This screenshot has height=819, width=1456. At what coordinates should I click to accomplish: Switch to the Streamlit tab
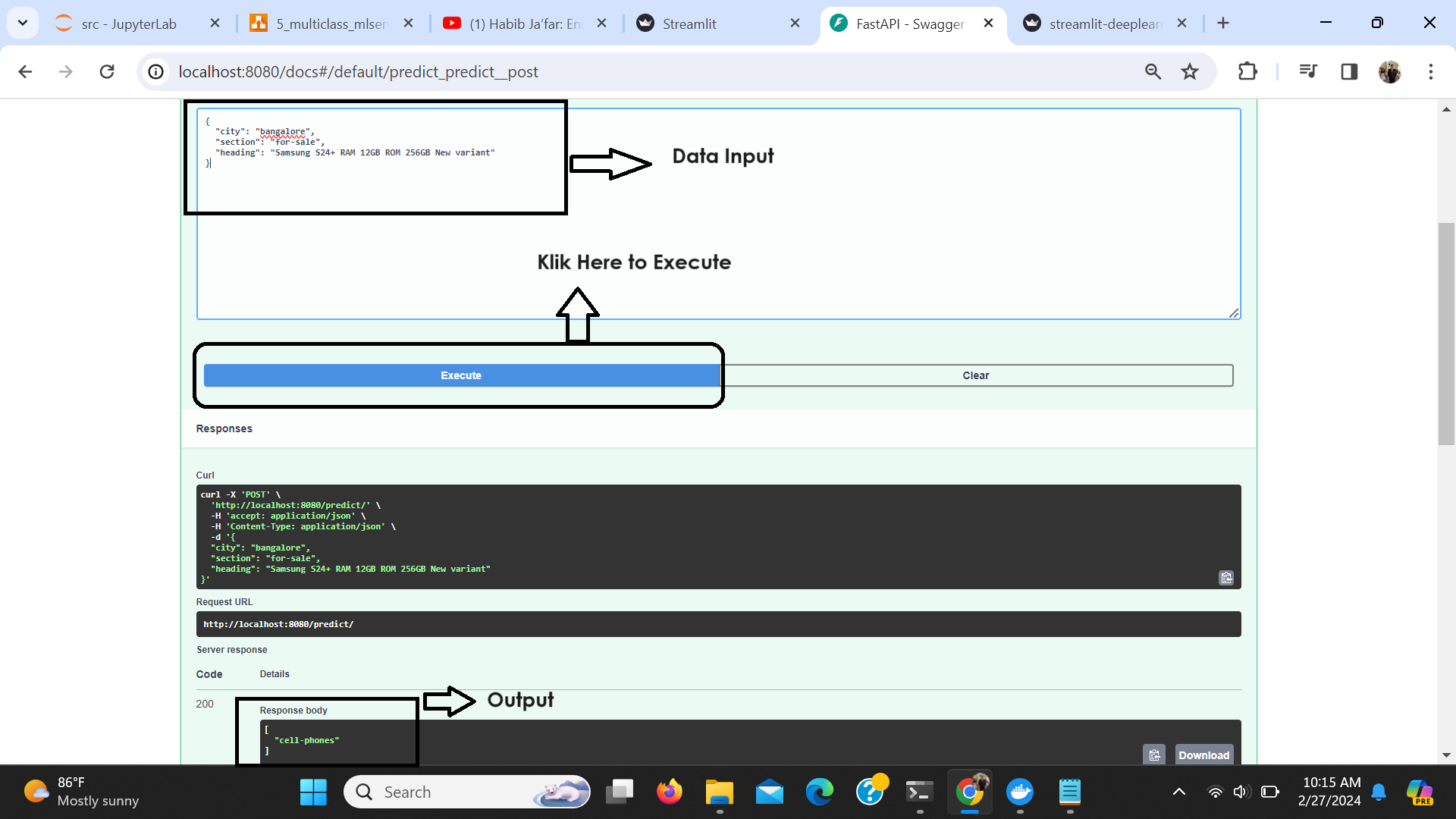coord(689,24)
